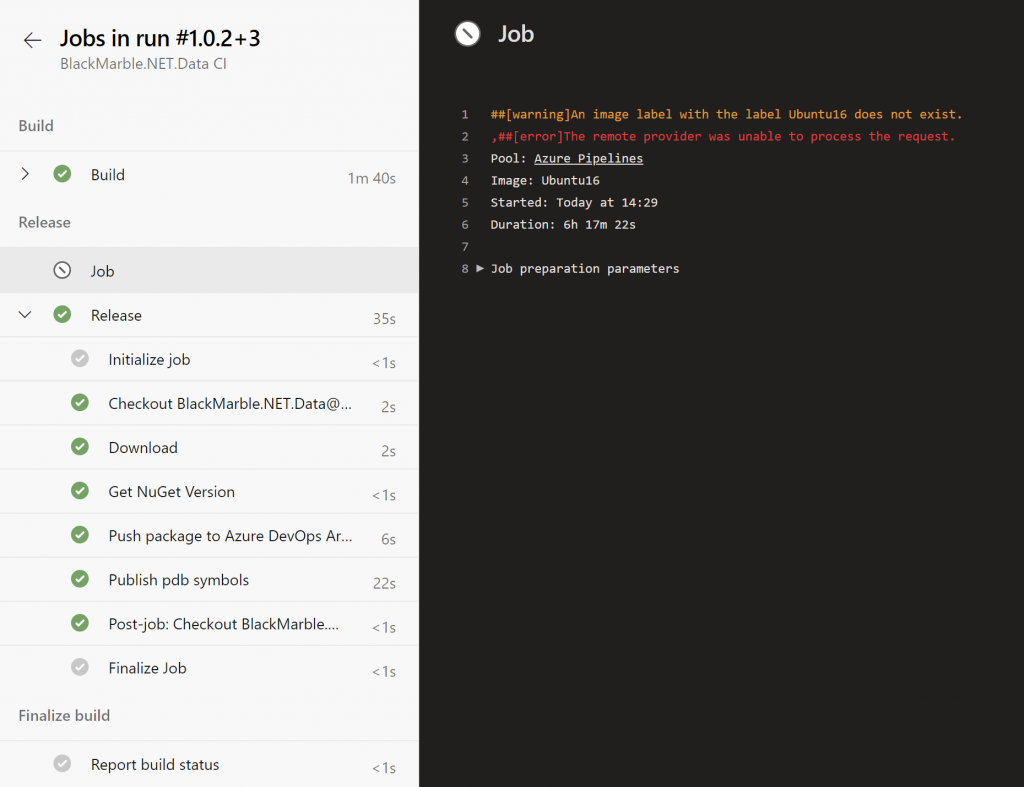Click the green check icon next to Download

click(x=80, y=447)
